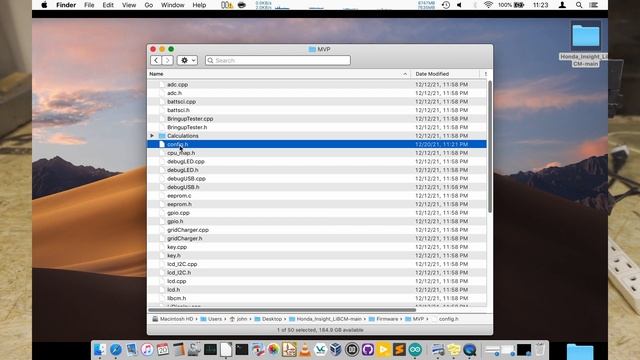
Task: Open the View menu
Action: (129, 5)
